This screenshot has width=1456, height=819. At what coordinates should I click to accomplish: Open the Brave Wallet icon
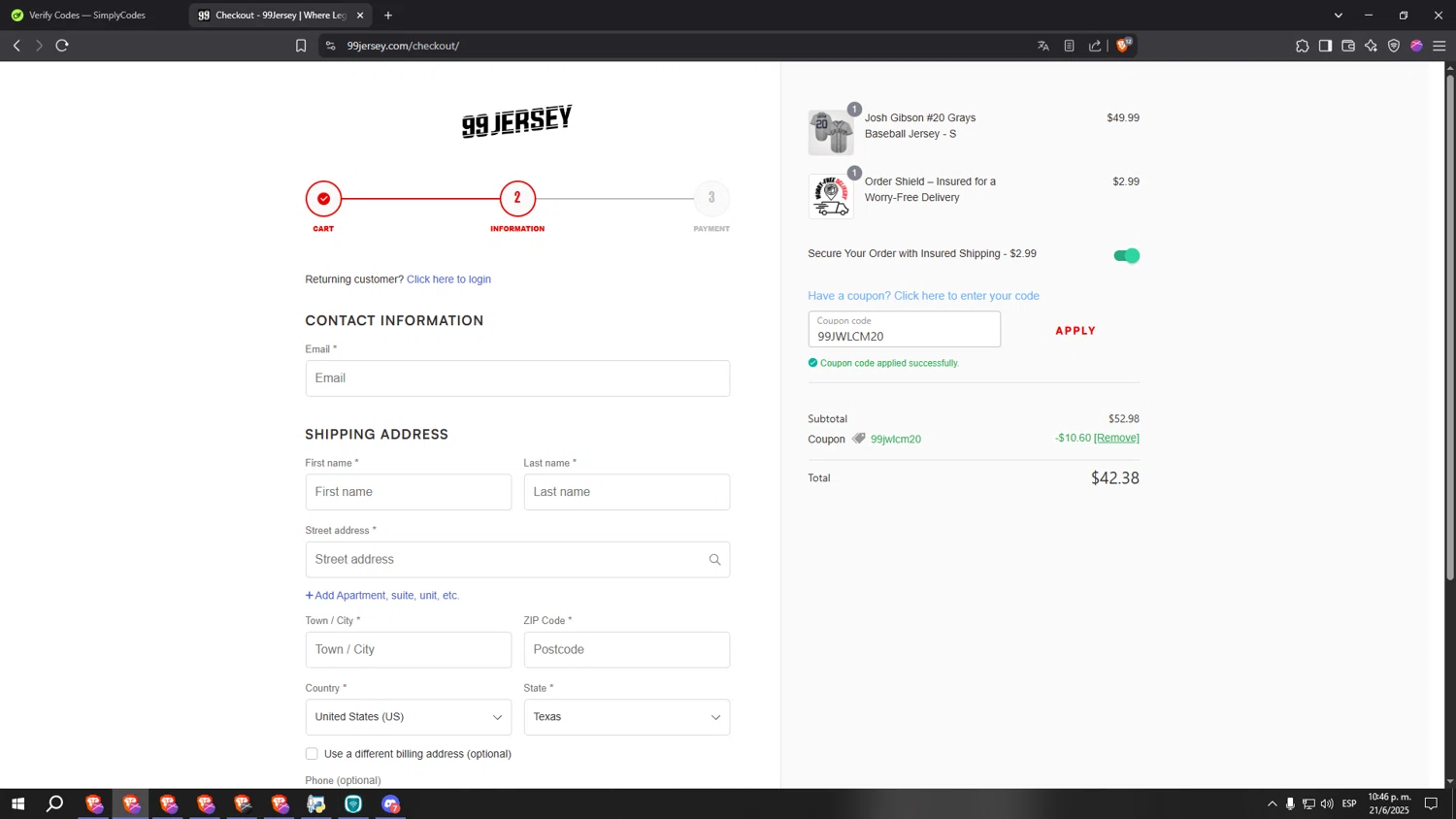click(x=1348, y=46)
